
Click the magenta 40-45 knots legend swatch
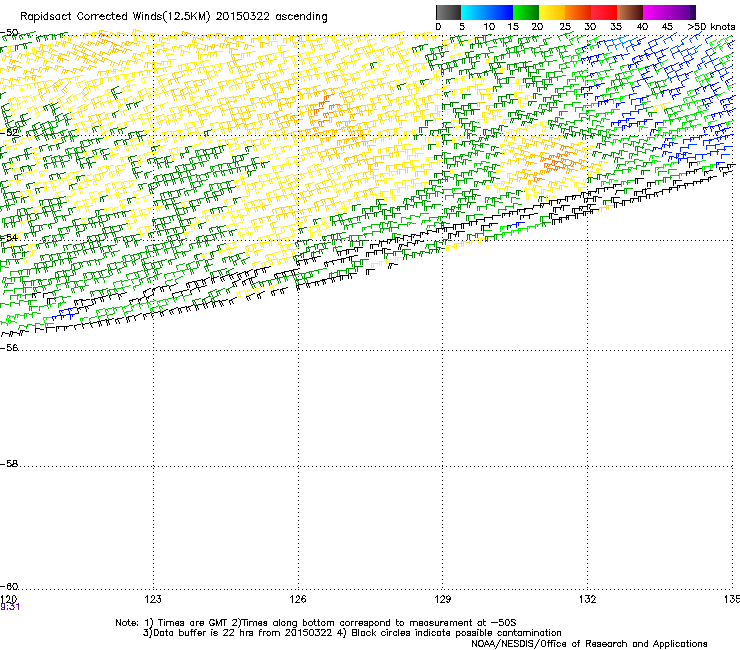pyautogui.click(x=656, y=12)
